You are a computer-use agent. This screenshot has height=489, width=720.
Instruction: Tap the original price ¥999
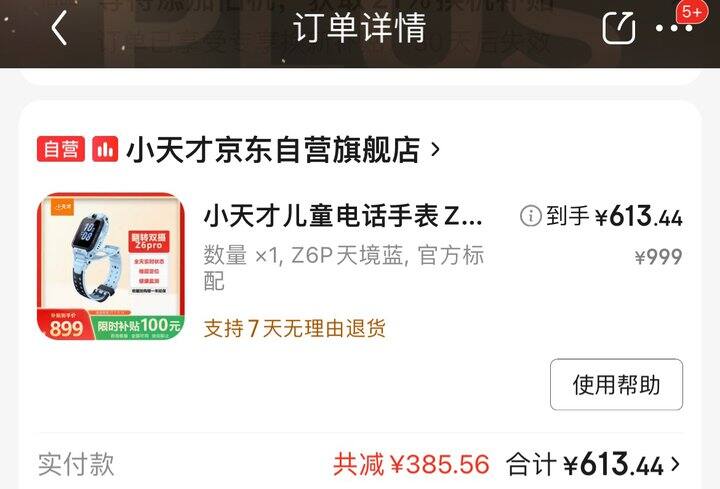pos(658,257)
